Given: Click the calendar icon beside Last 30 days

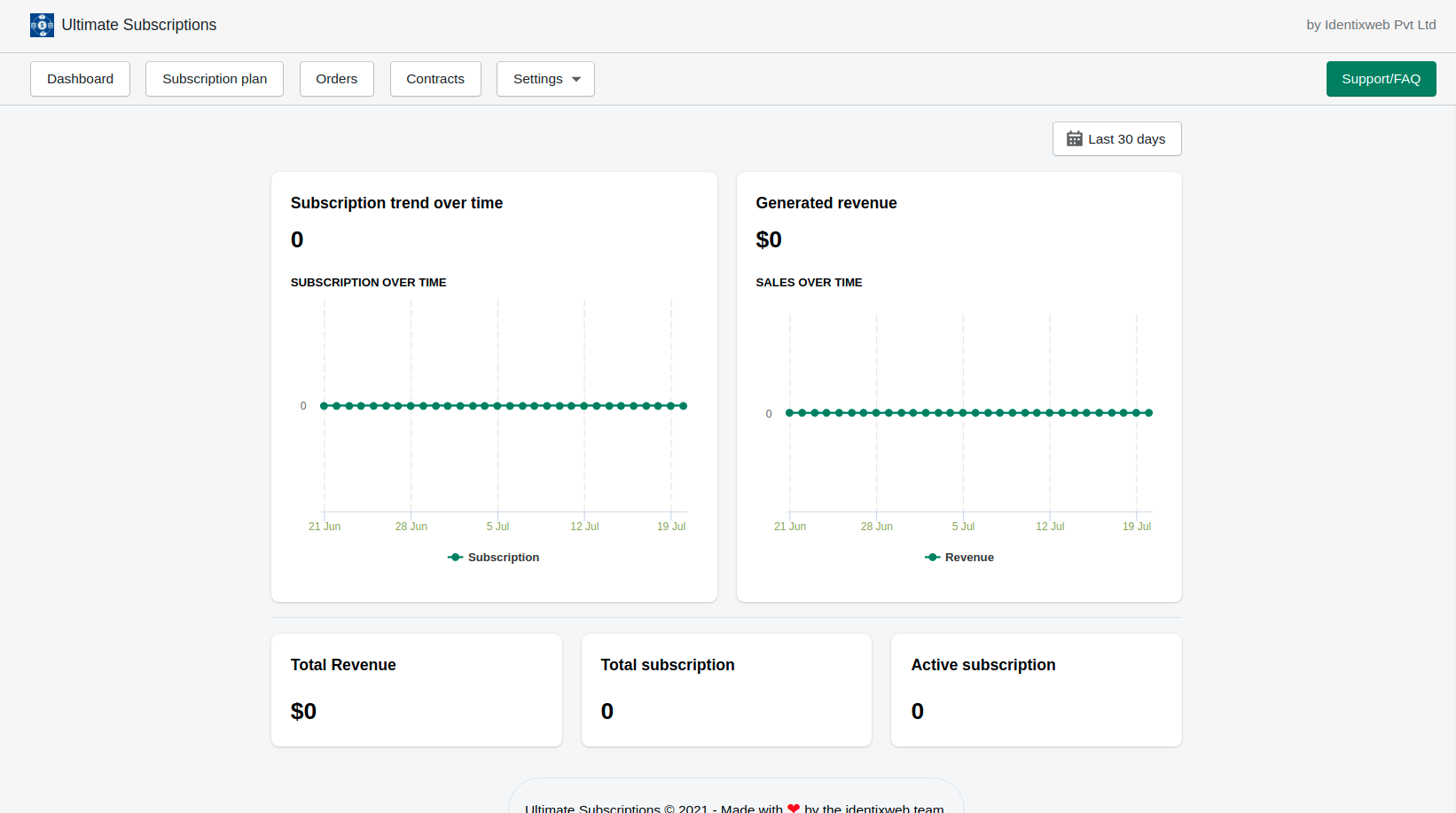Looking at the screenshot, I should pos(1075,138).
